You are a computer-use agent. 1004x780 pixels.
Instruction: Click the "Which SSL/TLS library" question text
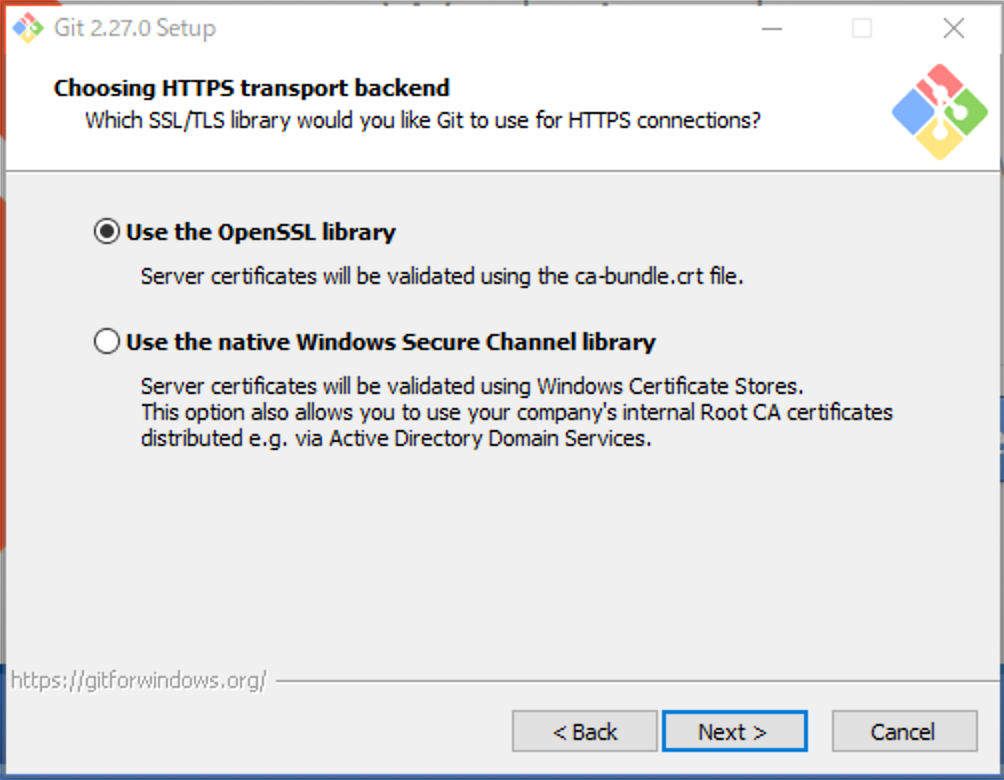423,121
